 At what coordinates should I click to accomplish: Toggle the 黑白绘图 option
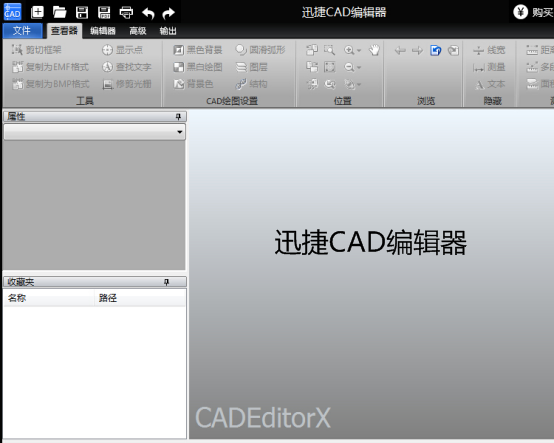(198, 67)
